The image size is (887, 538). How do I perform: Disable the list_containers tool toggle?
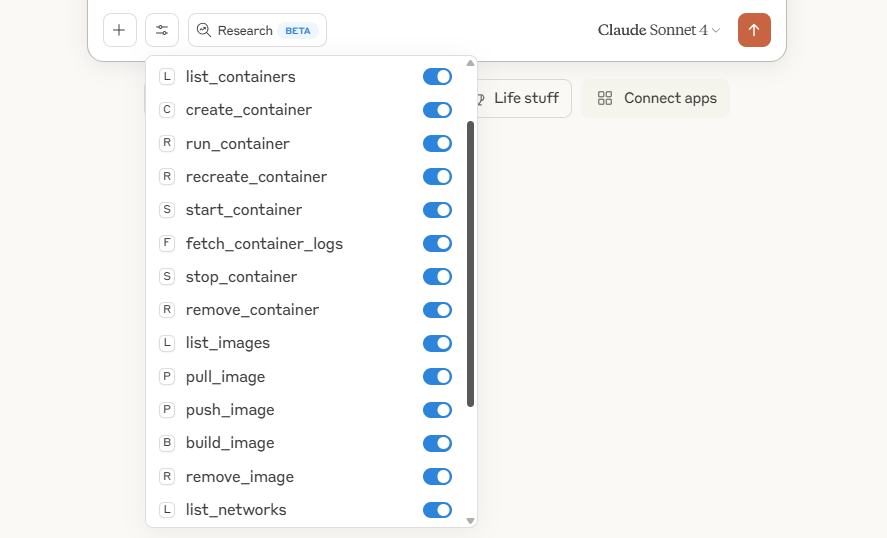click(x=437, y=76)
